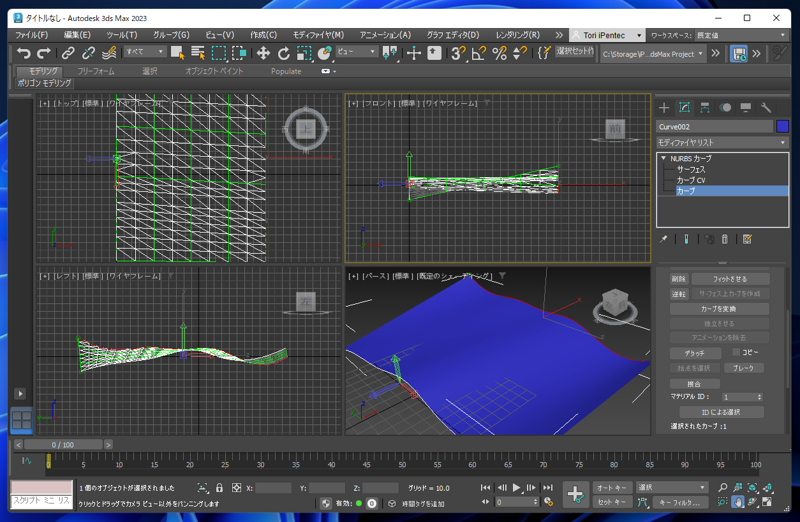Choose the Rectangular Selection Region icon
800x522 pixels.
pos(218,53)
